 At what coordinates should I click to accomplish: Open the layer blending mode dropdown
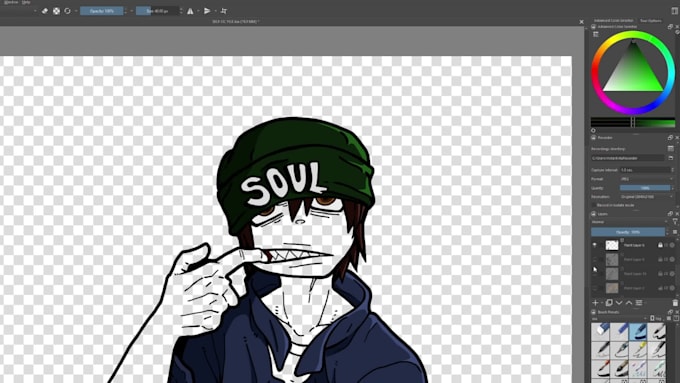click(x=629, y=222)
